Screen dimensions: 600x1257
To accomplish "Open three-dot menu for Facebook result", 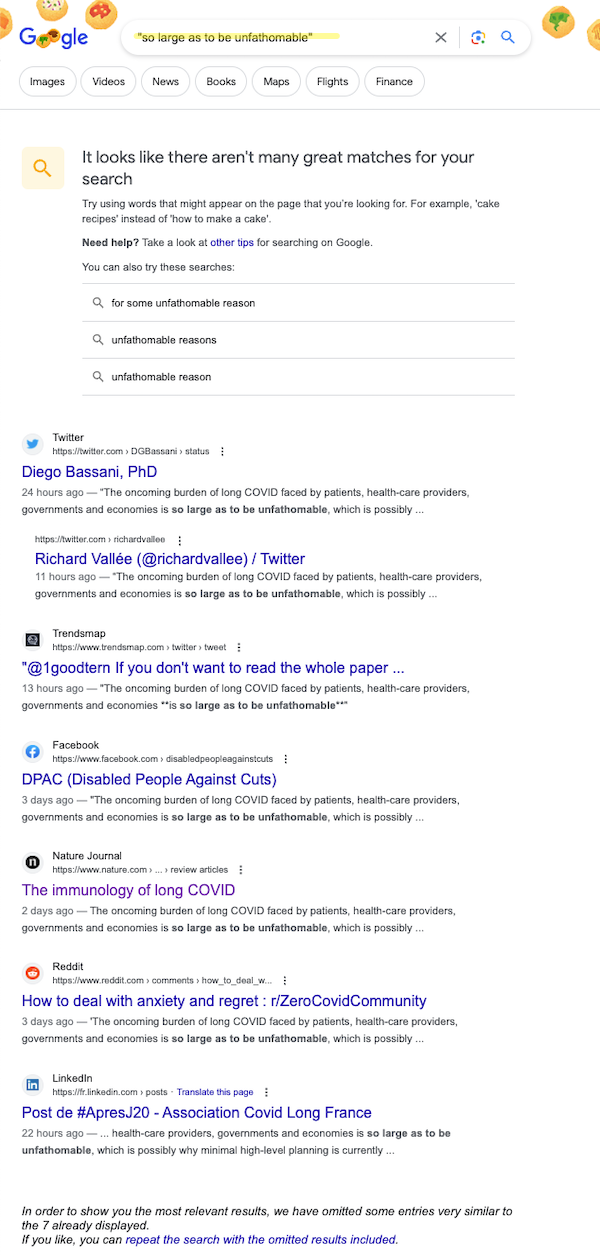I will pos(285,759).
